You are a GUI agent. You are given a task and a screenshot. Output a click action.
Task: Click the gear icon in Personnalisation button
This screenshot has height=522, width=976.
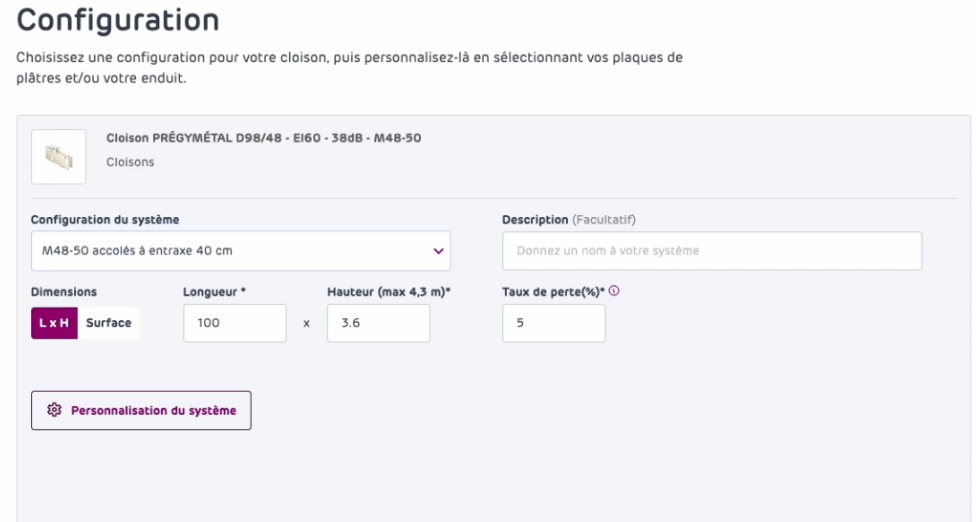pos(55,410)
